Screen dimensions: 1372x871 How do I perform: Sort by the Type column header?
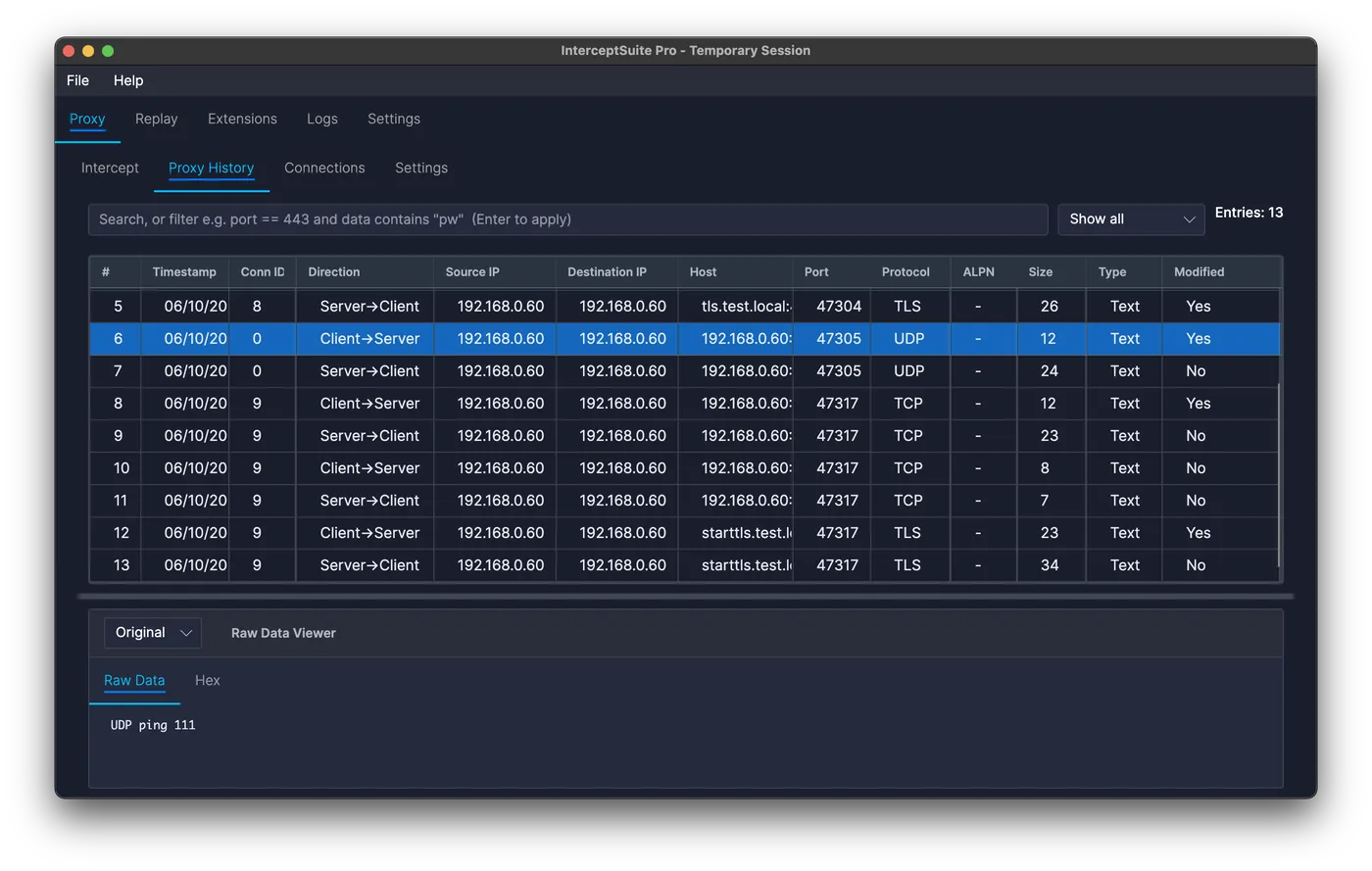(1124, 272)
